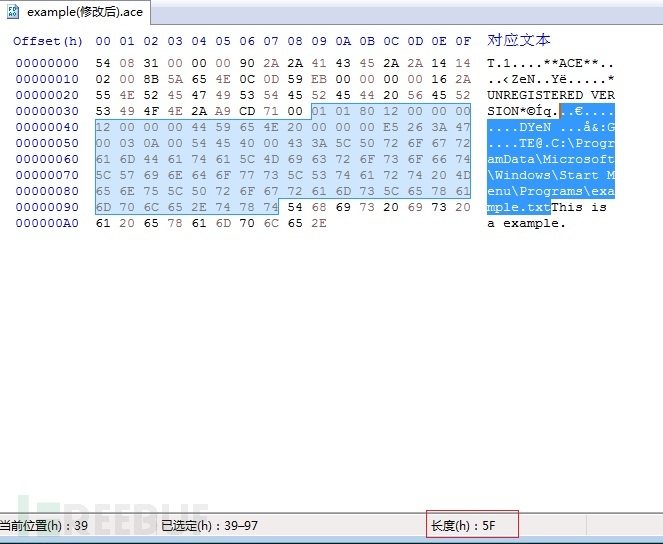Click status bar 已选定(h): 39–97
663x544 pixels.
tap(209, 525)
